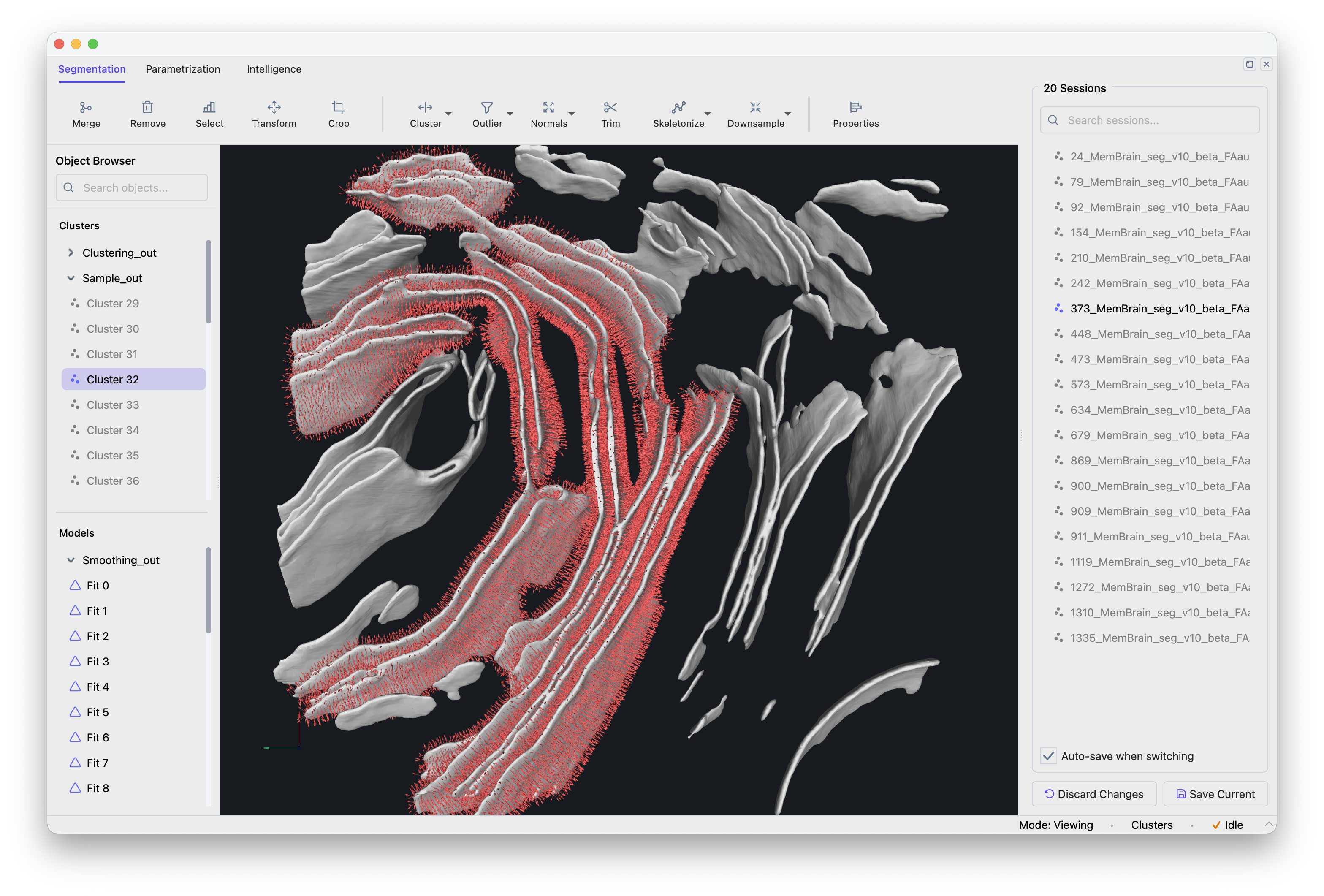Open the Downsample options arrow
Viewport: 1324px width, 896px height.
tap(788, 114)
